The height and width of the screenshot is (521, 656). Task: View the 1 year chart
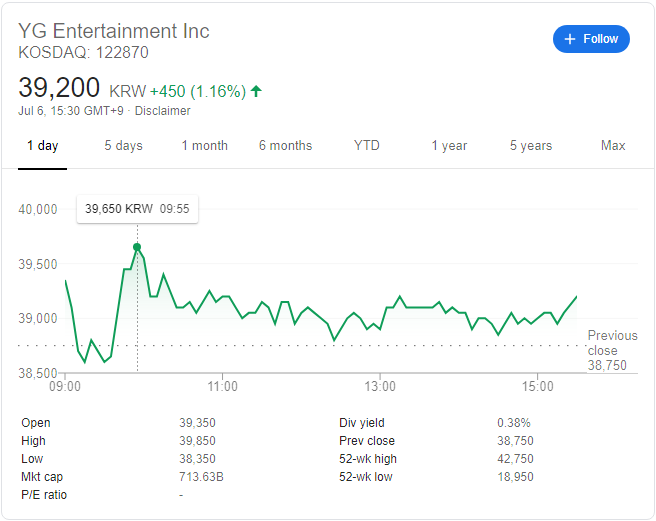click(x=449, y=146)
